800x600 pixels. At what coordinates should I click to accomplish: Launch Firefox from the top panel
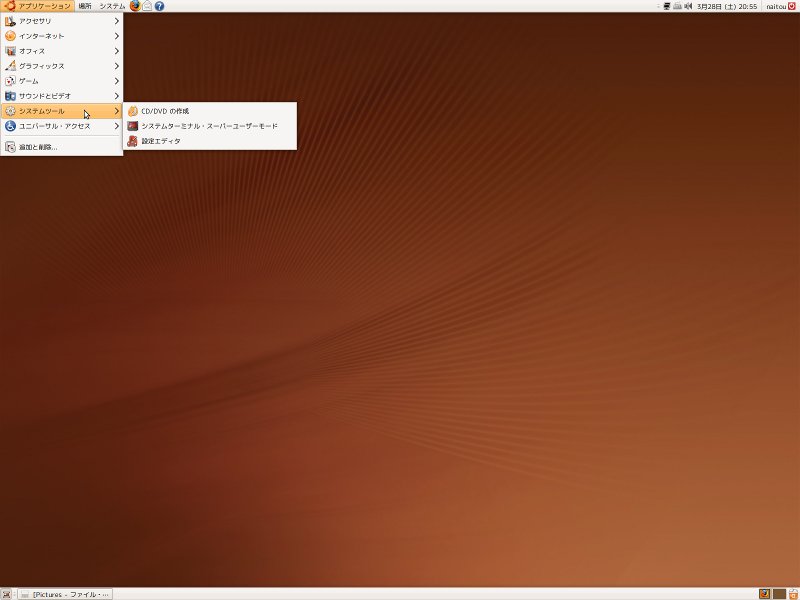(135, 6)
